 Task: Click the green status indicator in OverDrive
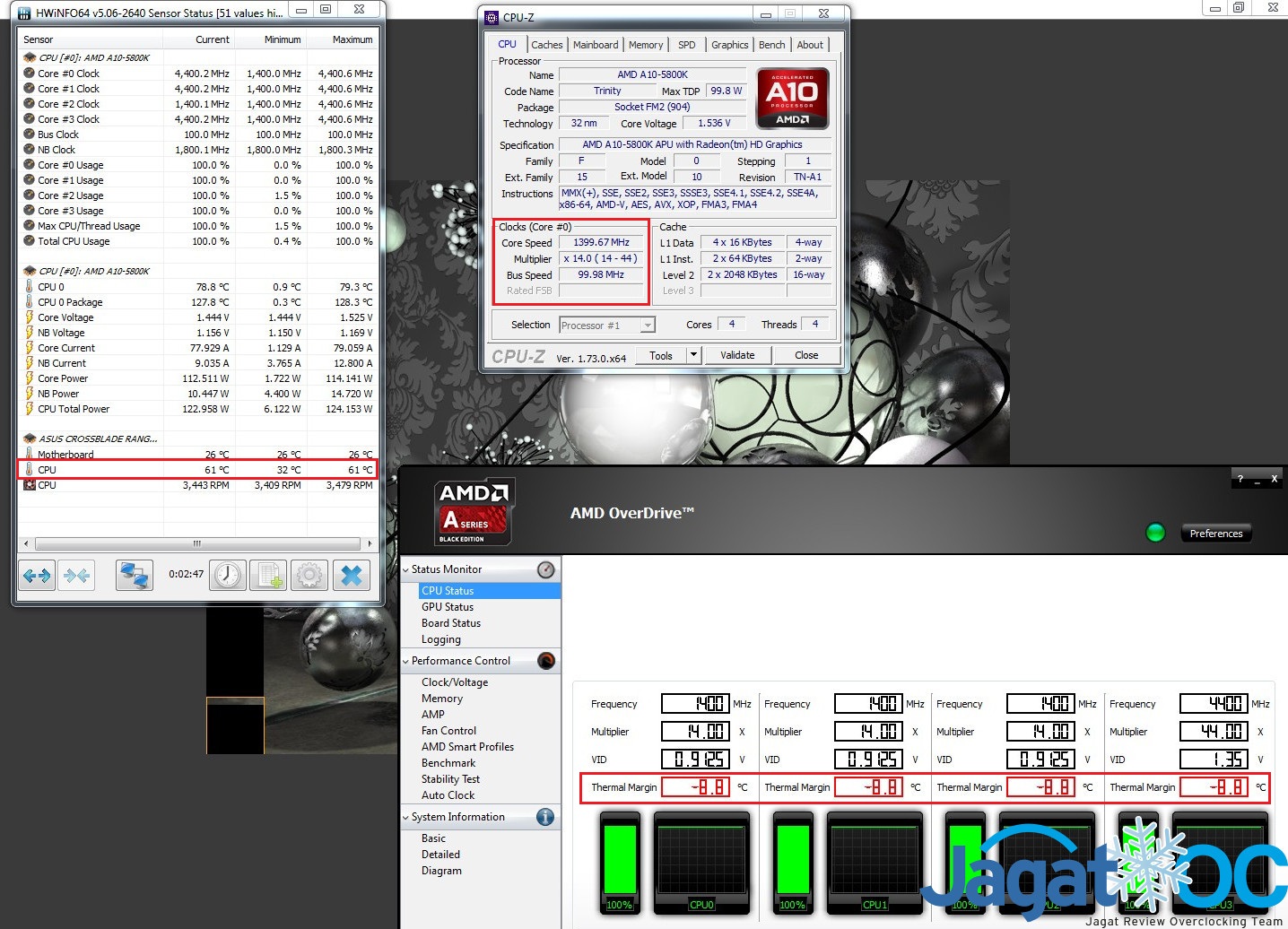pyautogui.click(x=1155, y=533)
